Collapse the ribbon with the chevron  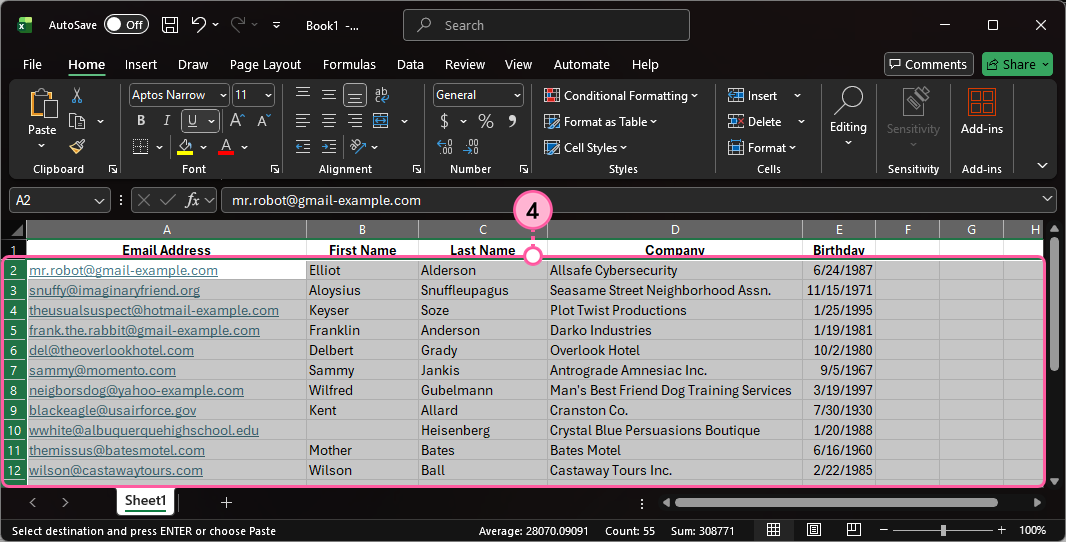click(1042, 165)
